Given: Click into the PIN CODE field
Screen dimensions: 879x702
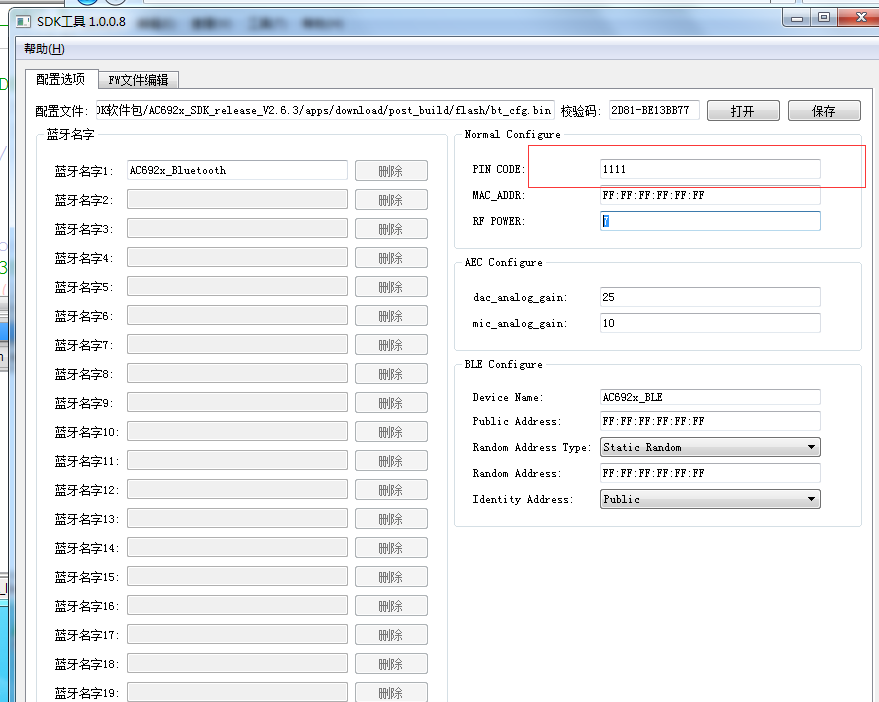Looking at the screenshot, I should click(710, 169).
